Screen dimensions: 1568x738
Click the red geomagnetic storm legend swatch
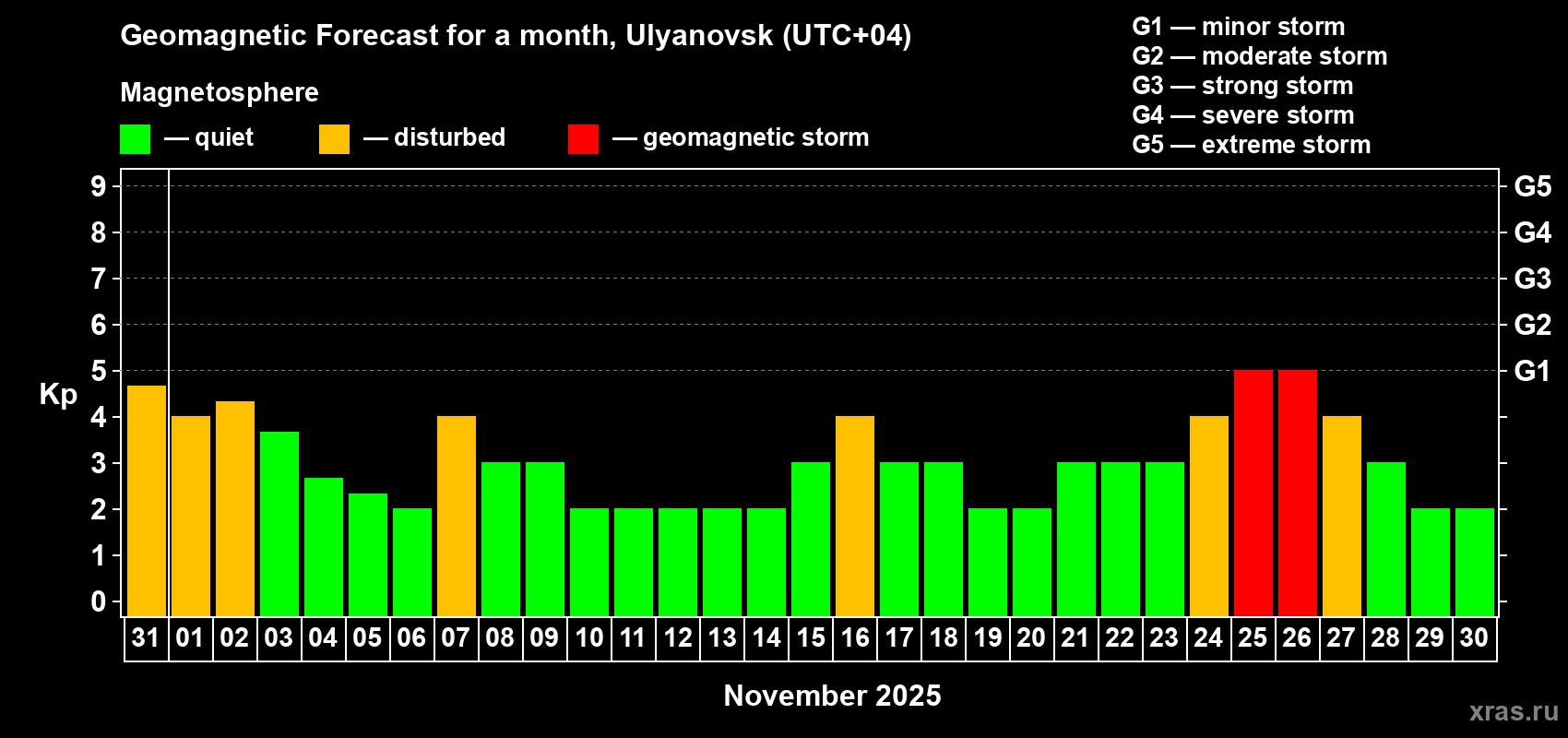(x=584, y=139)
